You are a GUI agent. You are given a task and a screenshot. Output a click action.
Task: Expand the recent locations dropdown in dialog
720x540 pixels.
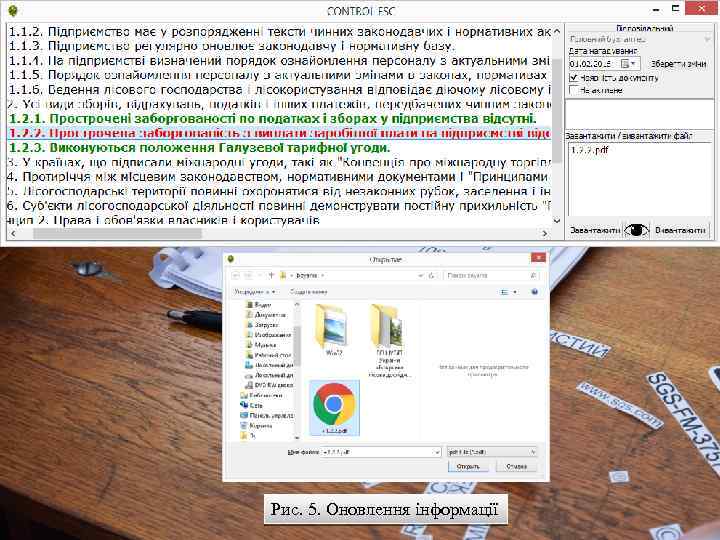tap(259, 276)
